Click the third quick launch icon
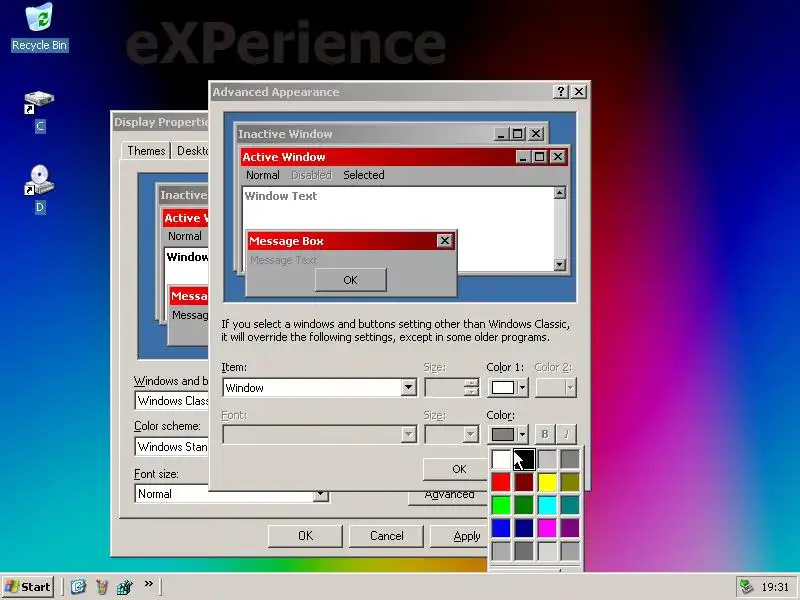Image resolution: width=800 pixels, height=600 pixels. click(124, 587)
